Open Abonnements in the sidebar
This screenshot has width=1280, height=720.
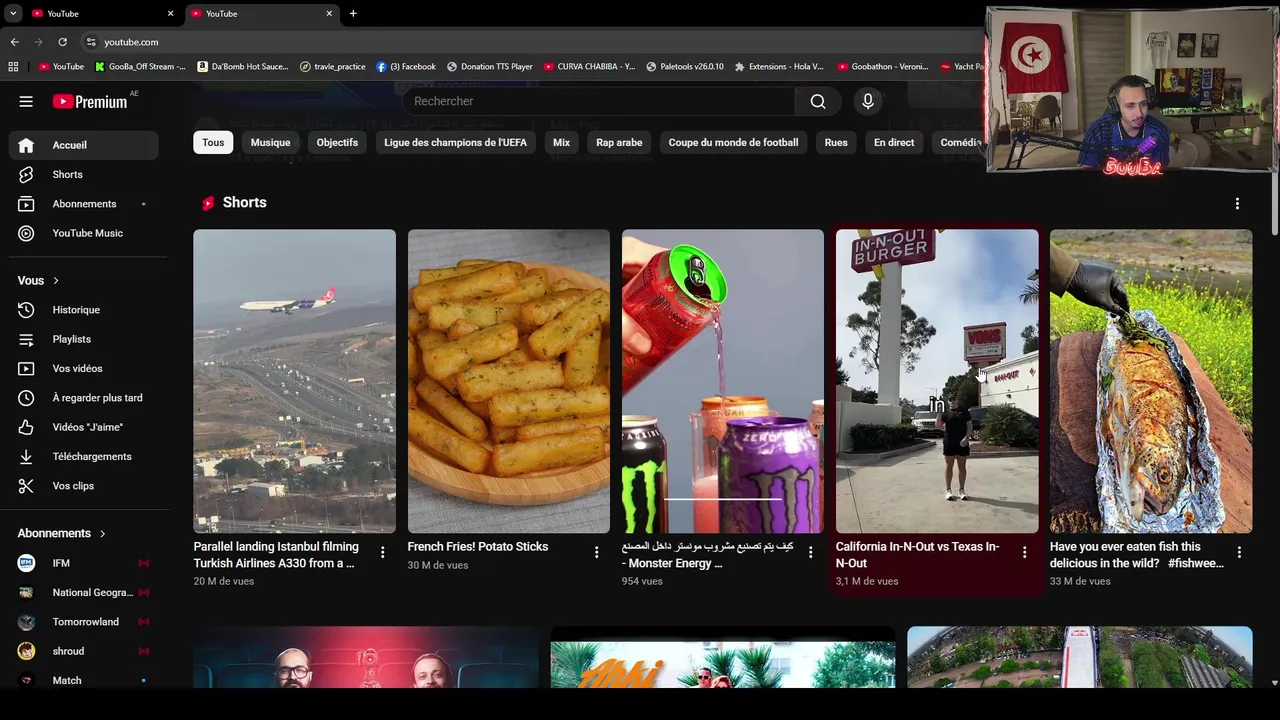coord(84,204)
